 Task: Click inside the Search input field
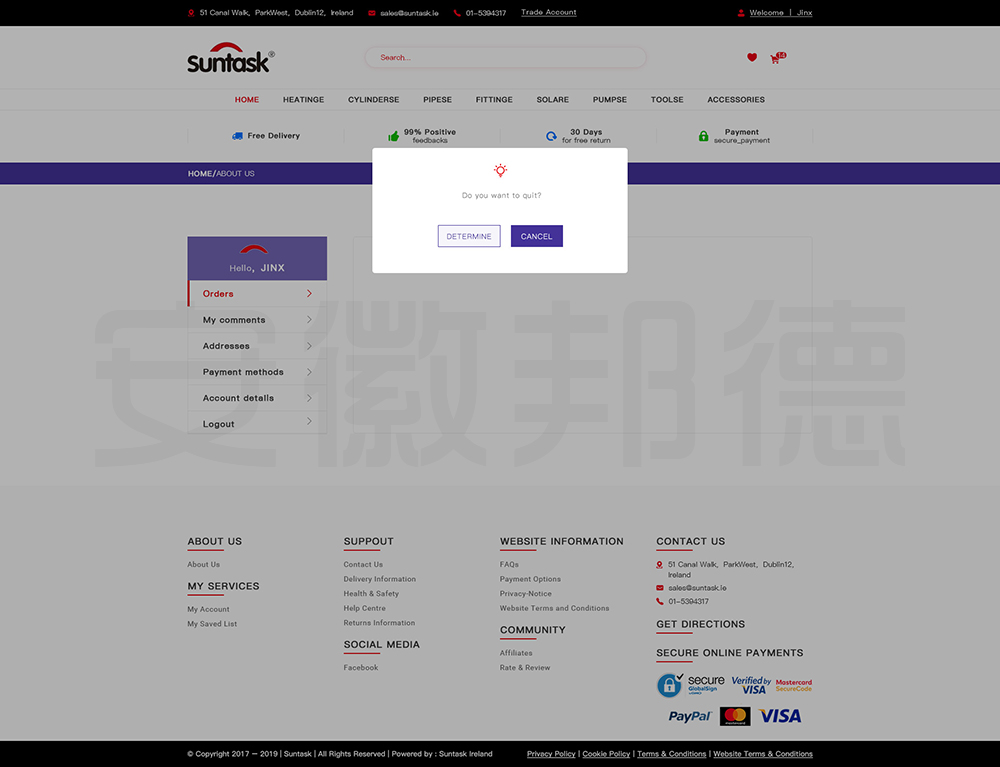(x=505, y=58)
